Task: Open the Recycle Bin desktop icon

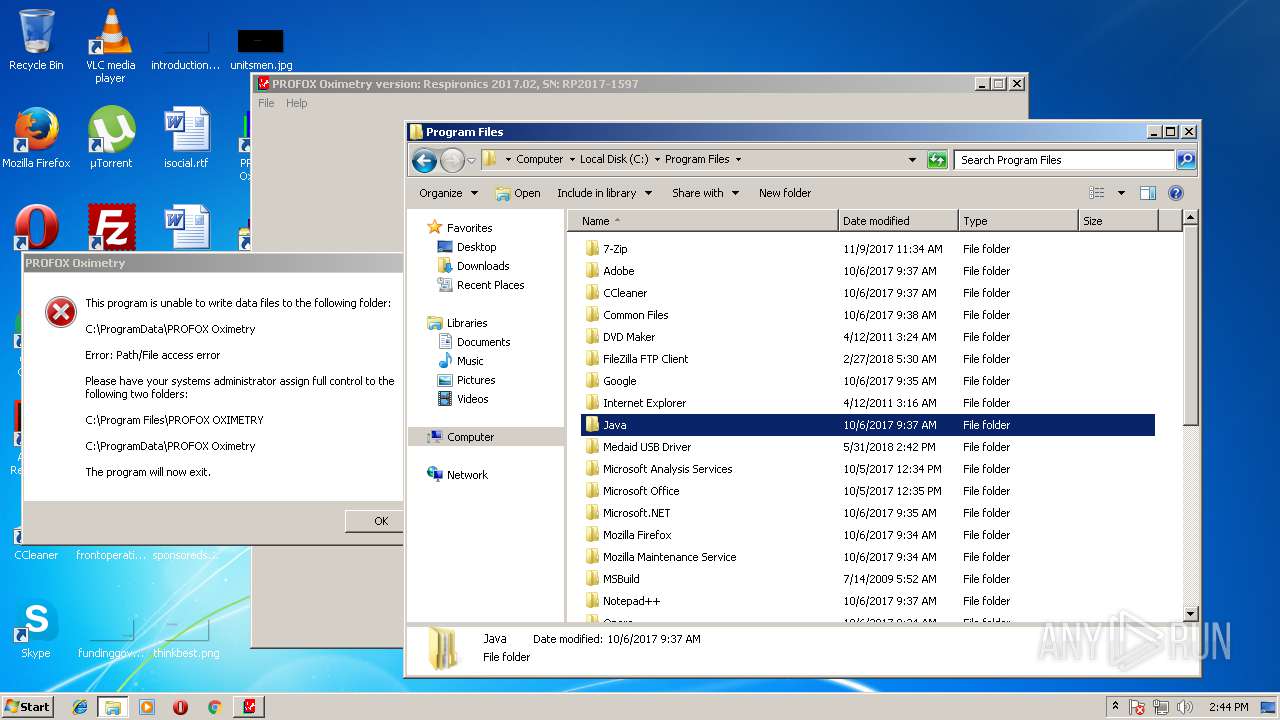Action: pyautogui.click(x=36, y=40)
